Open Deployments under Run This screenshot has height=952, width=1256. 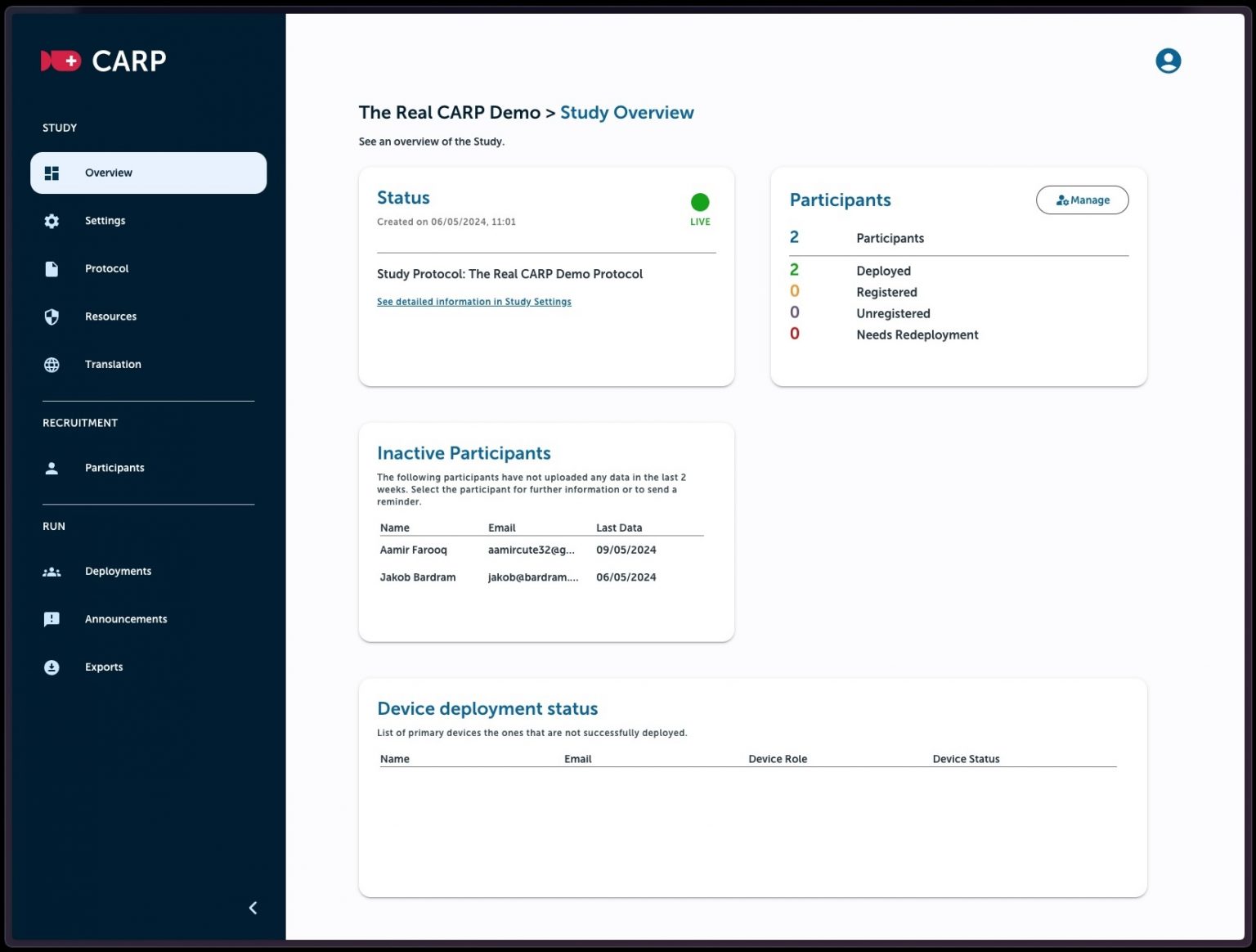pos(119,571)
